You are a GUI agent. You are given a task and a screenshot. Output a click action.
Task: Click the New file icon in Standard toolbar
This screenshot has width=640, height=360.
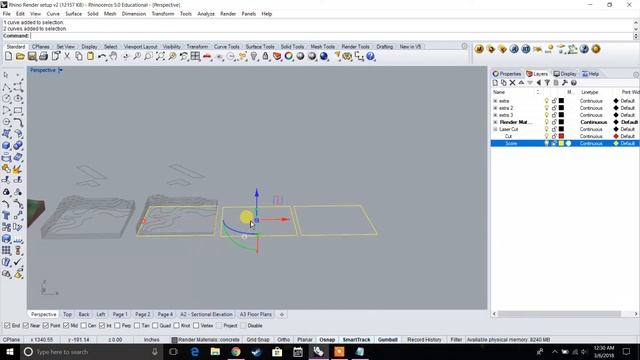[x=9, y=56]
